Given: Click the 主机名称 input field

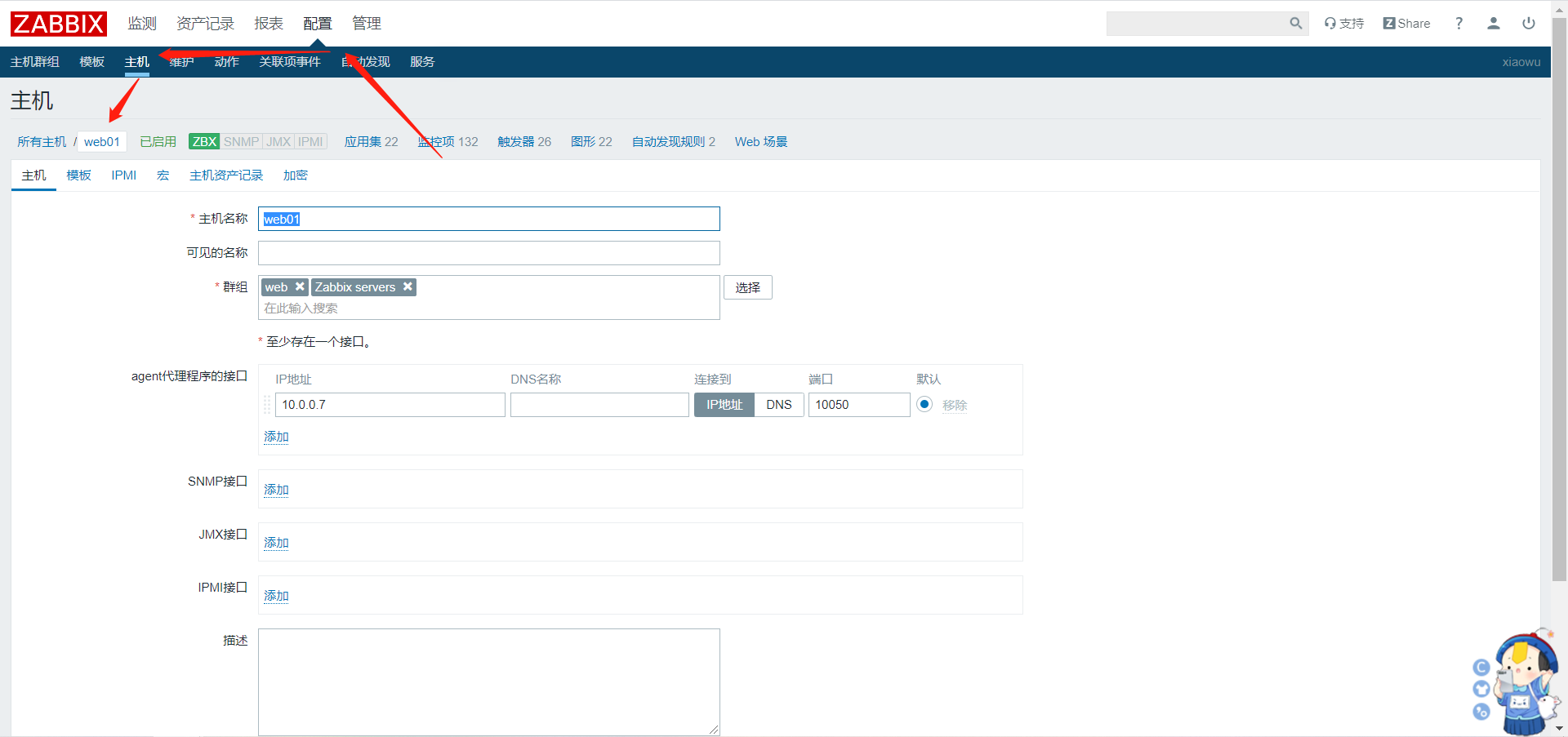Looking at the screenshot, I should tap(488, 219).
